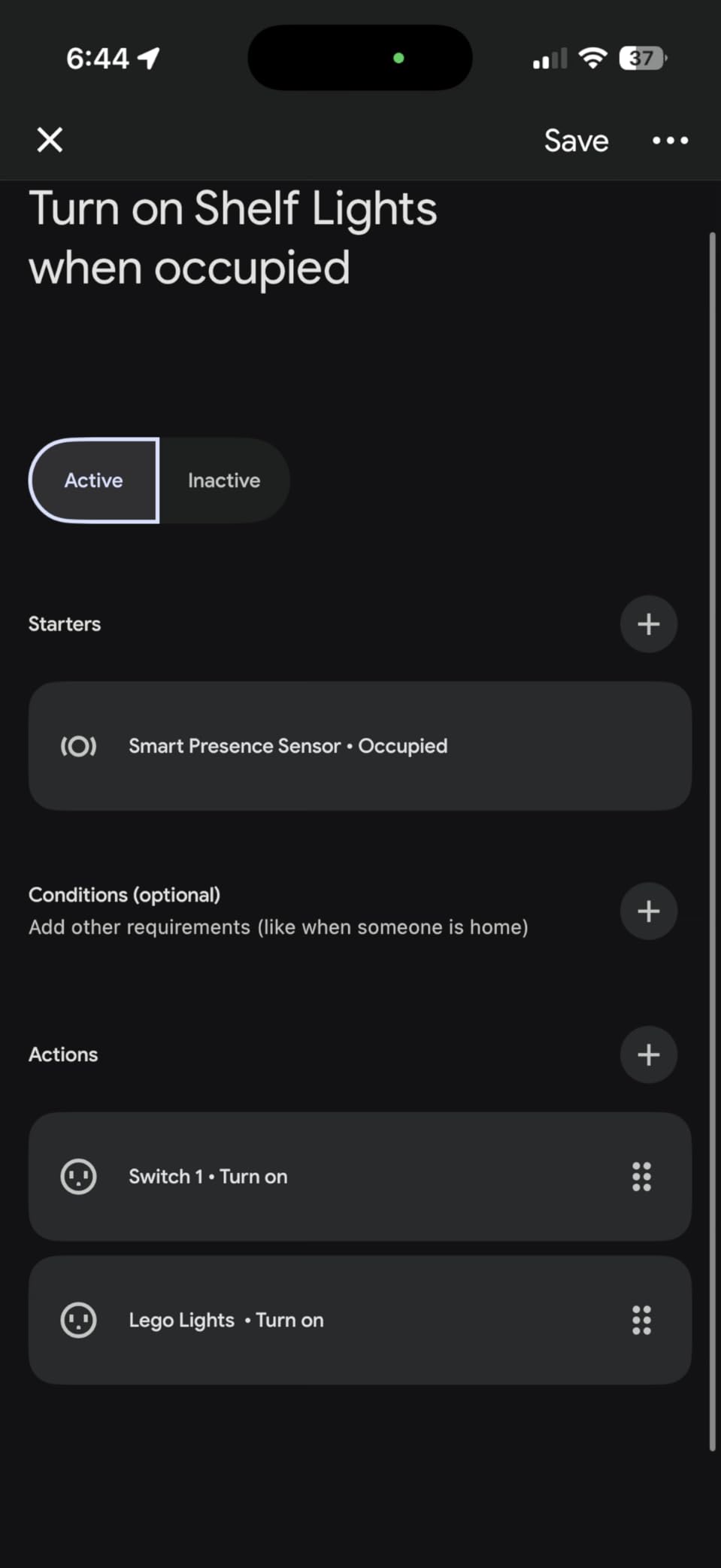The height and width of the screenshot is (1568, 721).
Task: Tap the Switch 1 drag handle
Action: point(641,1177)
